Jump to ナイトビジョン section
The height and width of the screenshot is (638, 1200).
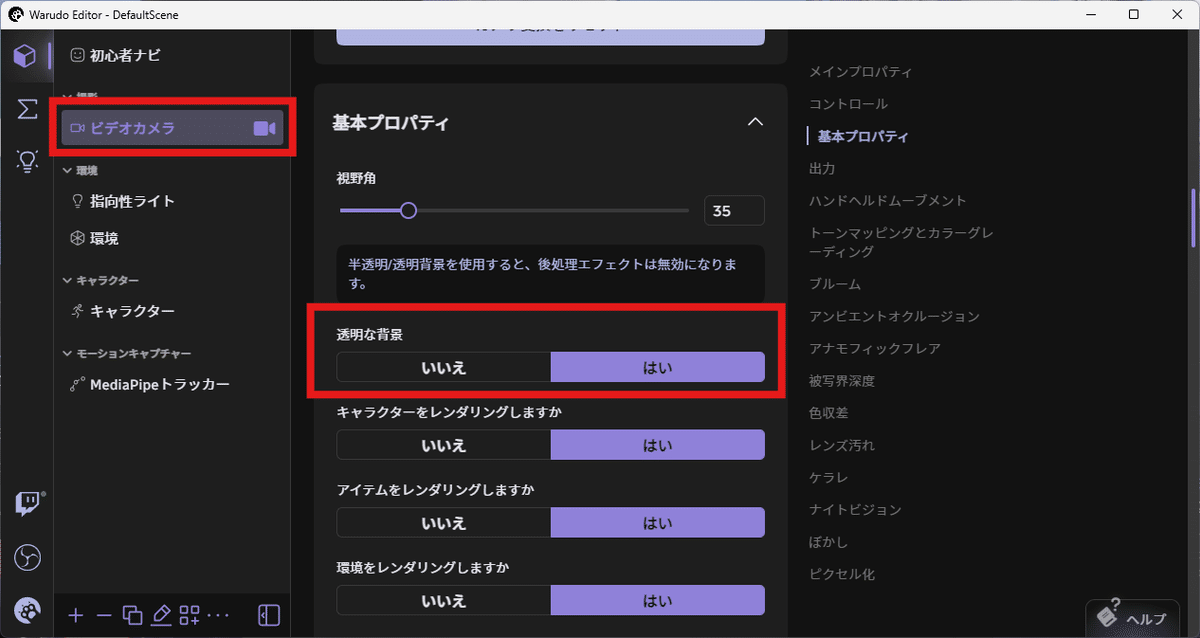coord(855,509)
